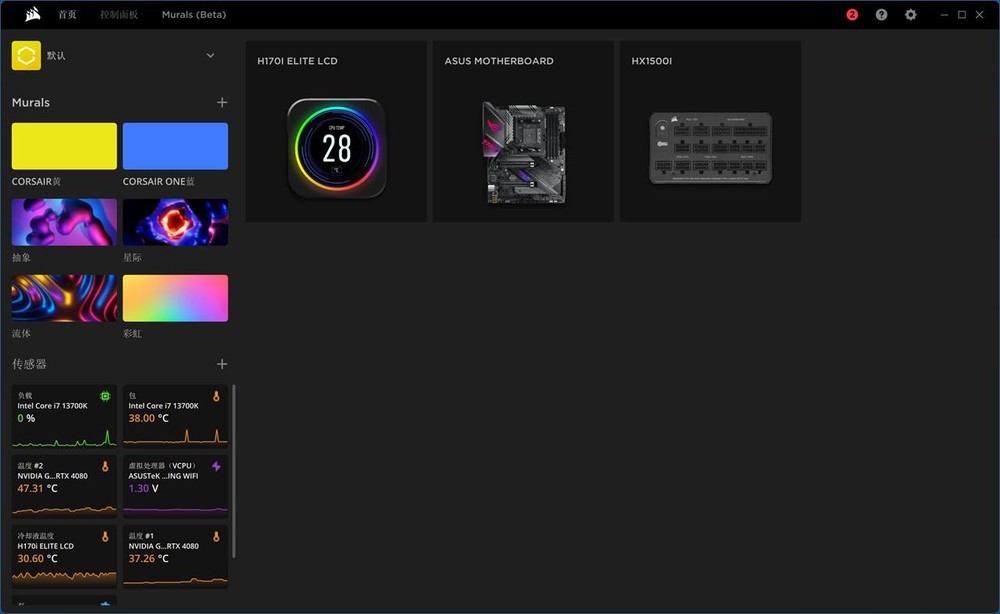Click the Corsair sails logo icon
The image size is (1000, 614).
(33, 14)
